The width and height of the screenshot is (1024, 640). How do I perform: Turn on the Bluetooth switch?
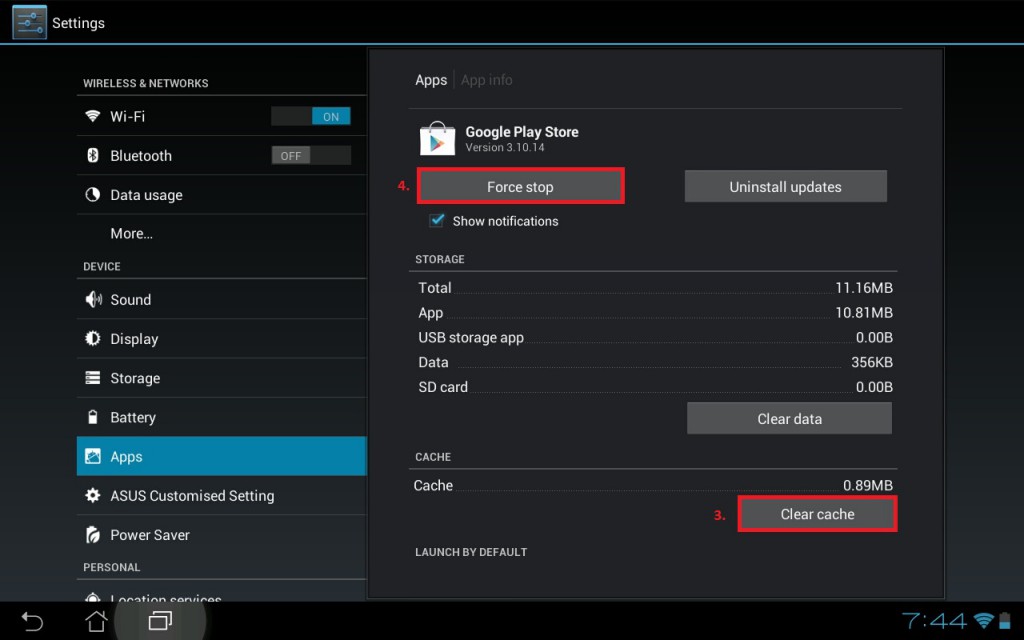point(311,155)
